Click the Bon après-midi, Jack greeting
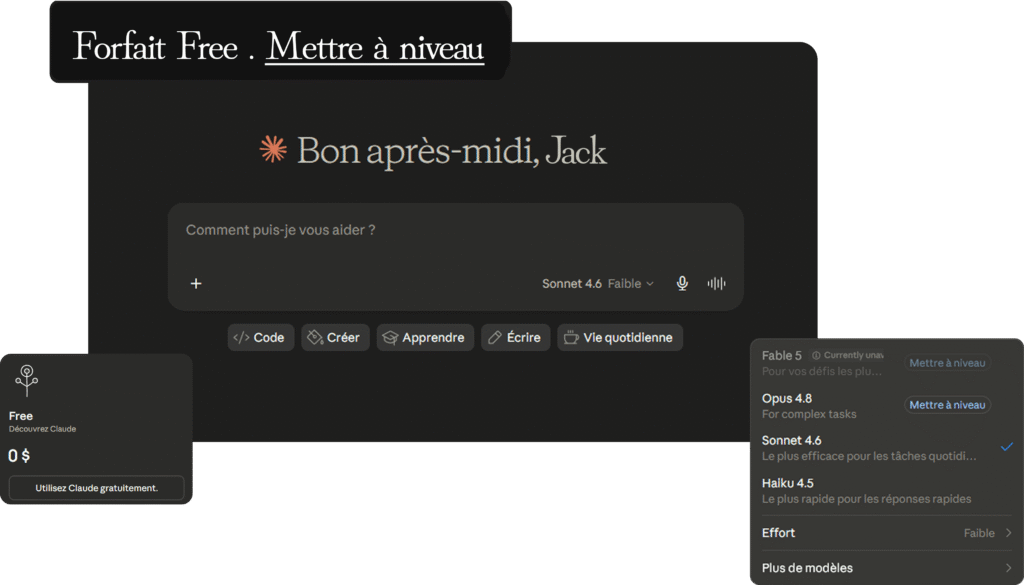This screenshot has width=1024, height=585. pos(452,150)
